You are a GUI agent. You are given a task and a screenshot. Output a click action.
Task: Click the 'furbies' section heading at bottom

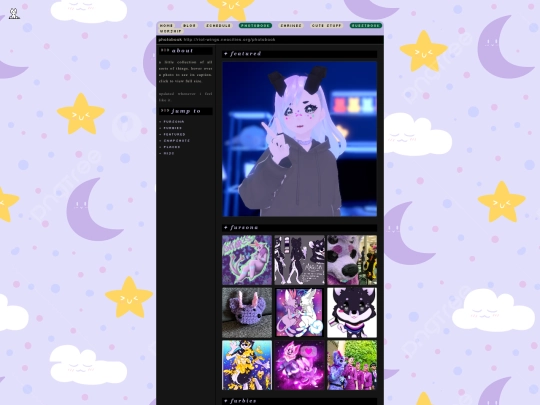(300, 401)
